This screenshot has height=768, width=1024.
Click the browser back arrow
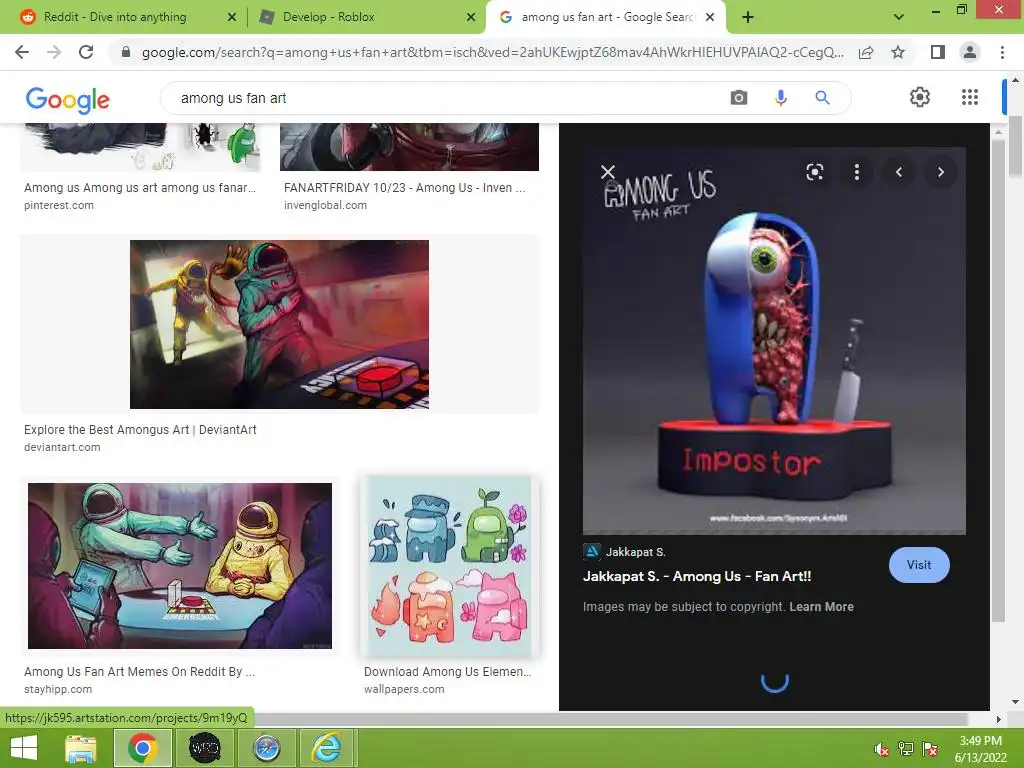22,52
